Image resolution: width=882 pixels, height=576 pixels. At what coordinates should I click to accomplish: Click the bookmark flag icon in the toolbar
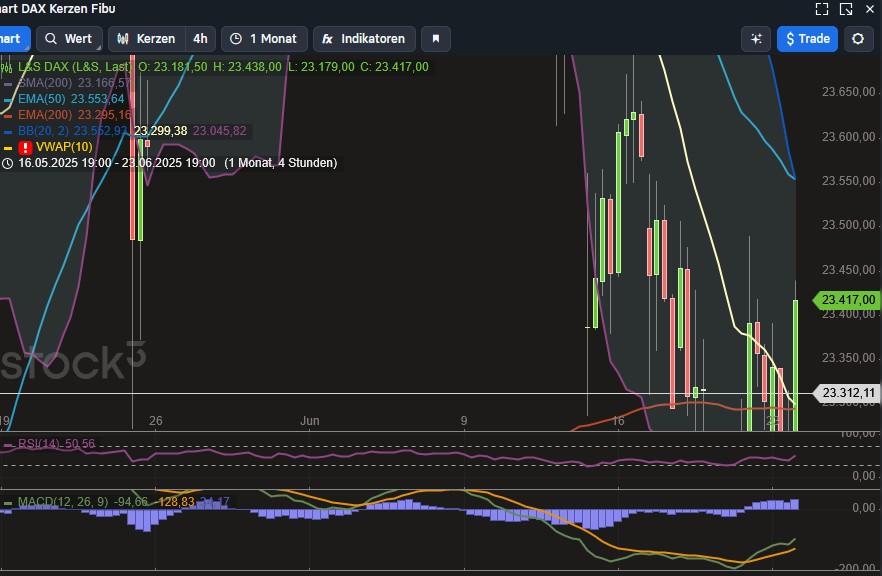(x=434, y=39)
